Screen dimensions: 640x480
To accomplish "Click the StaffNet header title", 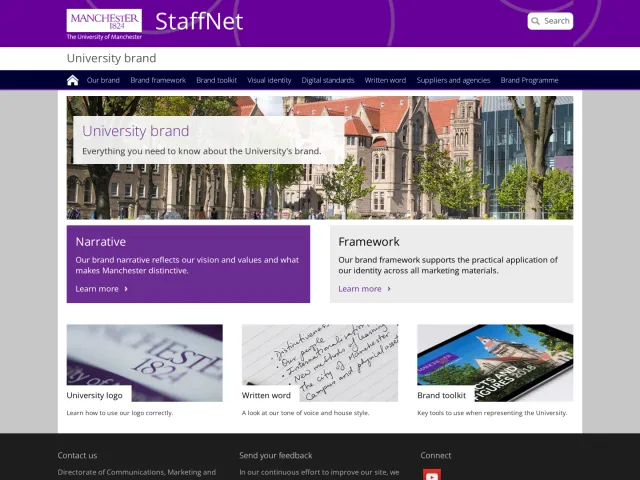I will click(199, 21).
